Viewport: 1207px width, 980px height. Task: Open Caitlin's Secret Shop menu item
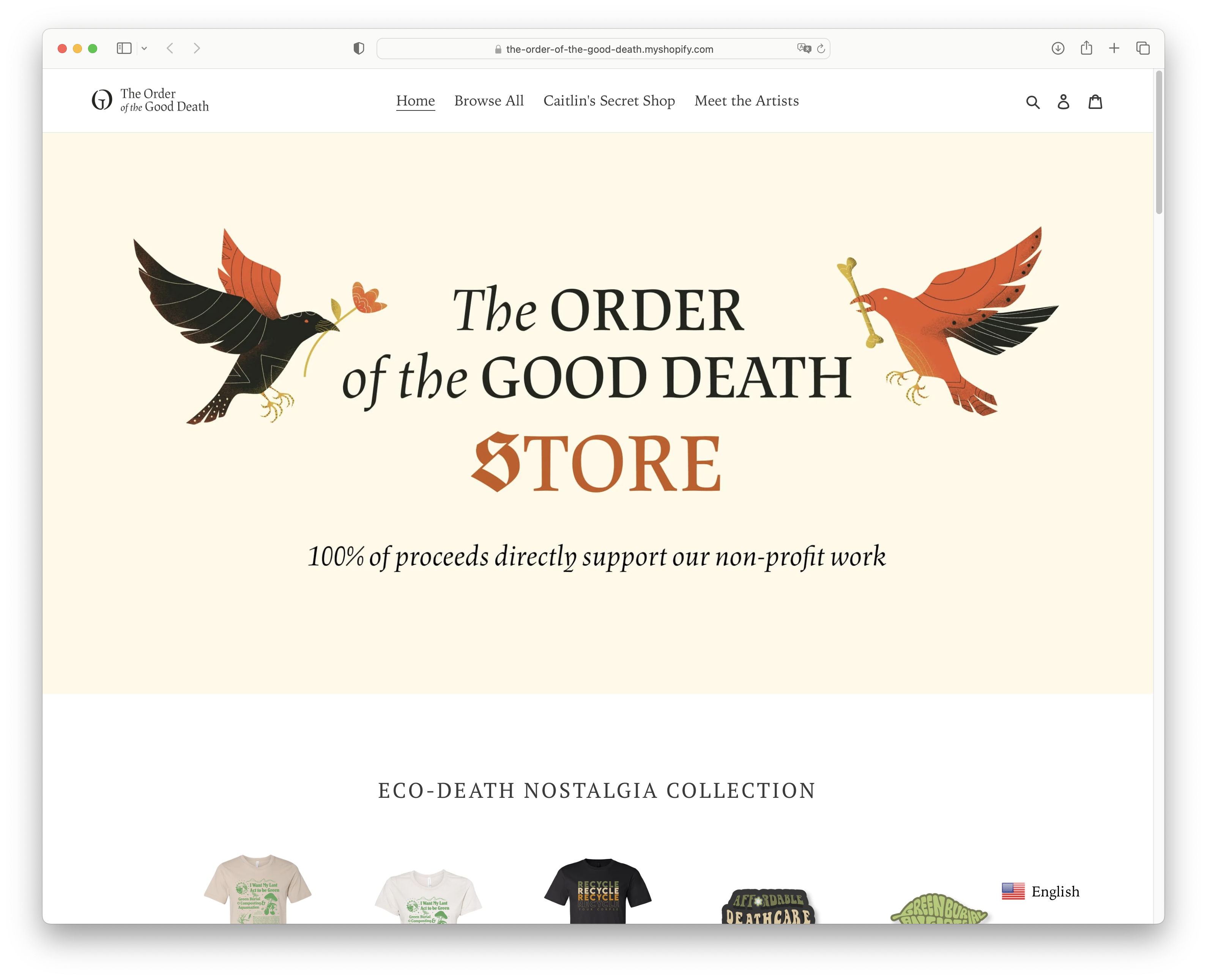point(609,101)
